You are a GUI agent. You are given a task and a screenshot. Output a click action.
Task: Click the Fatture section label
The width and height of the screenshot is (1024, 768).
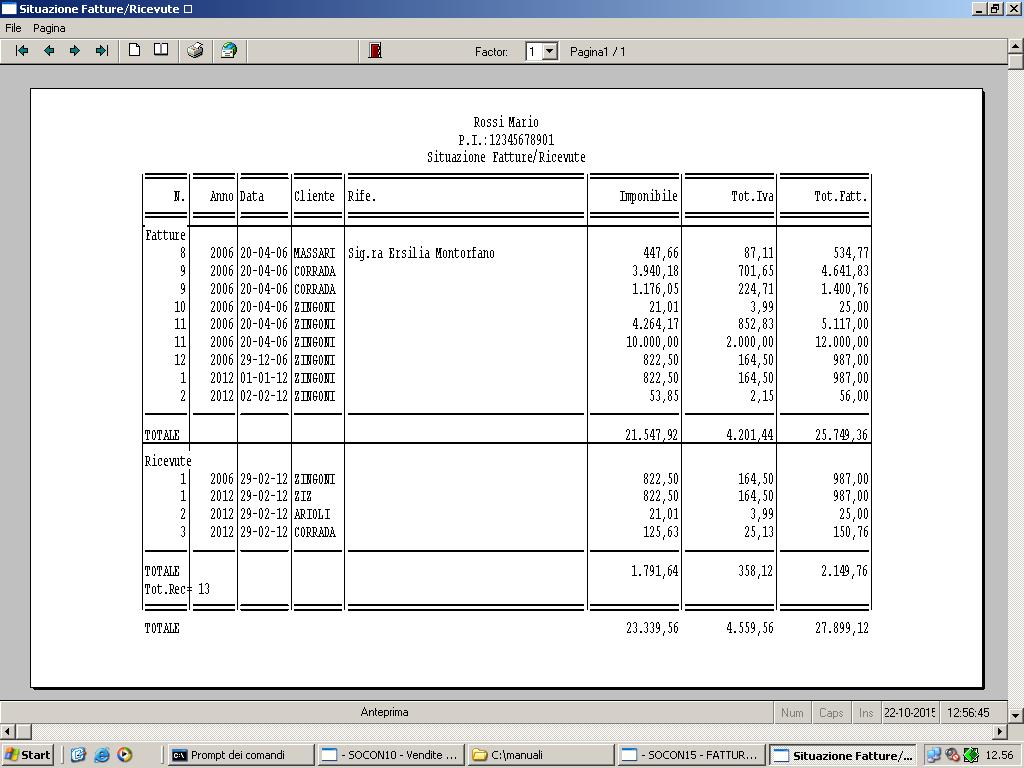click(165, 235)
